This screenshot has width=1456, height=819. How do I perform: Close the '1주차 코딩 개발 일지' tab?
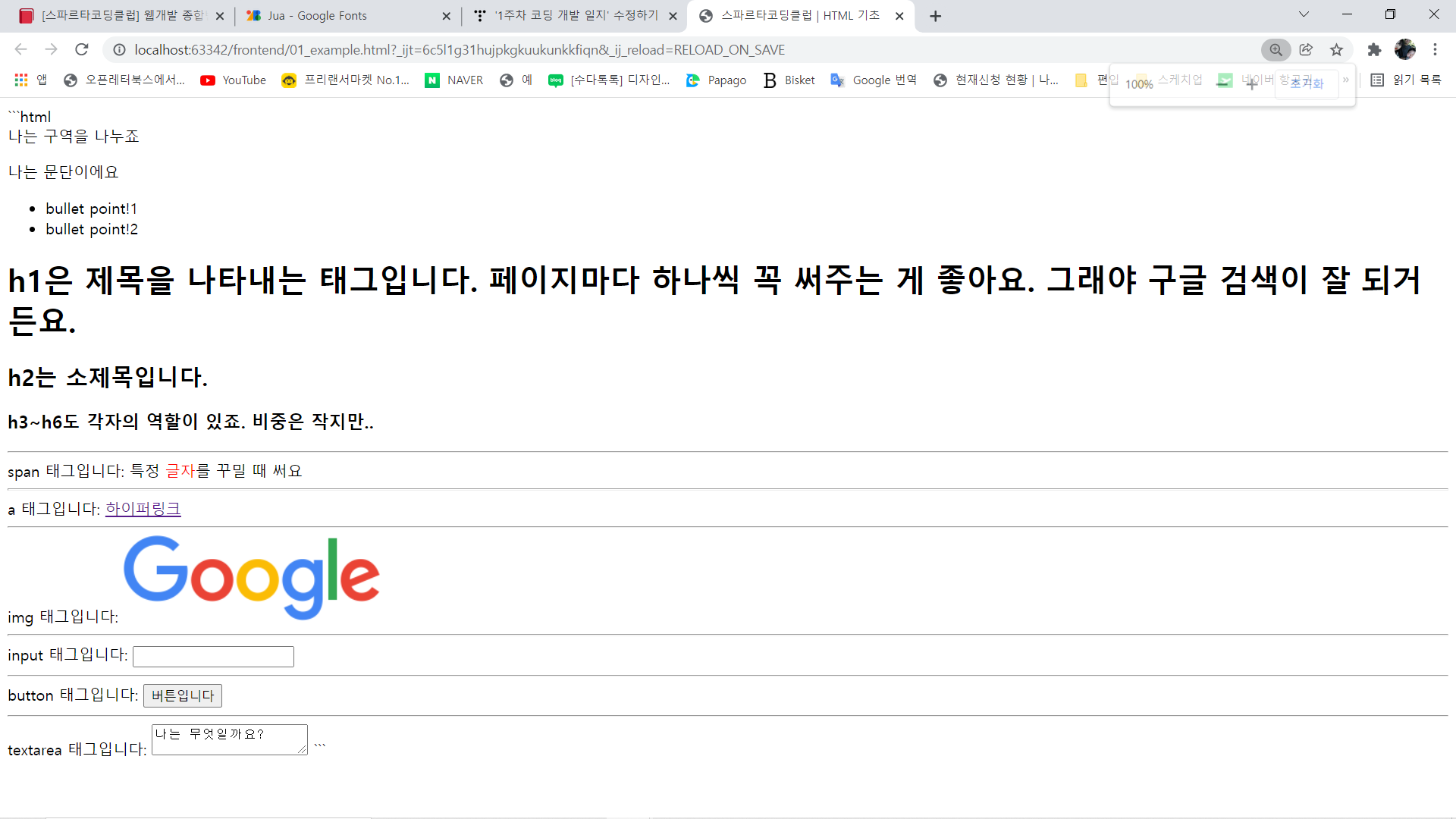click(x=673, y=16)
